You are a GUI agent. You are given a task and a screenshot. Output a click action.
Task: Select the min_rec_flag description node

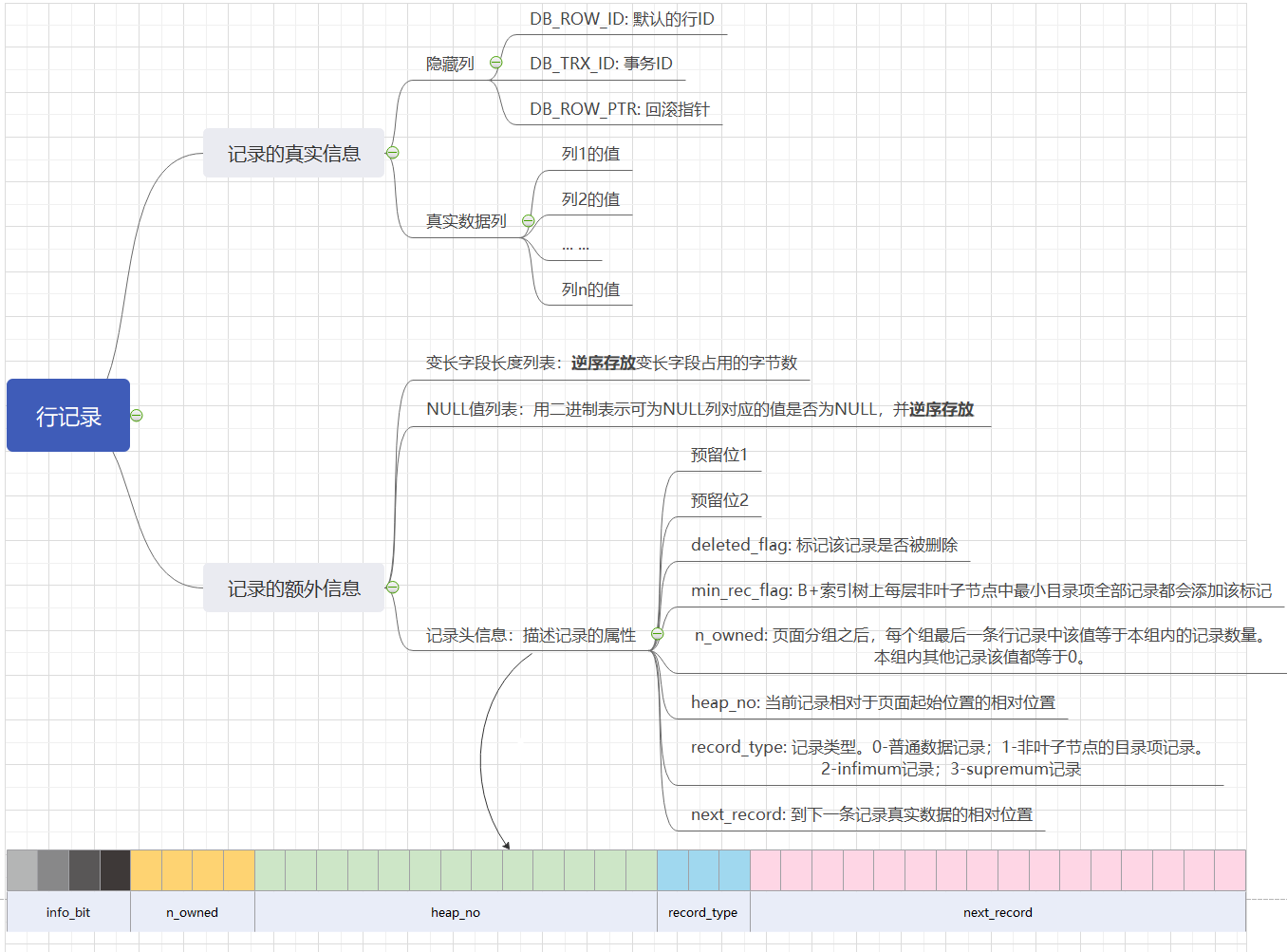tap(981, 590)
